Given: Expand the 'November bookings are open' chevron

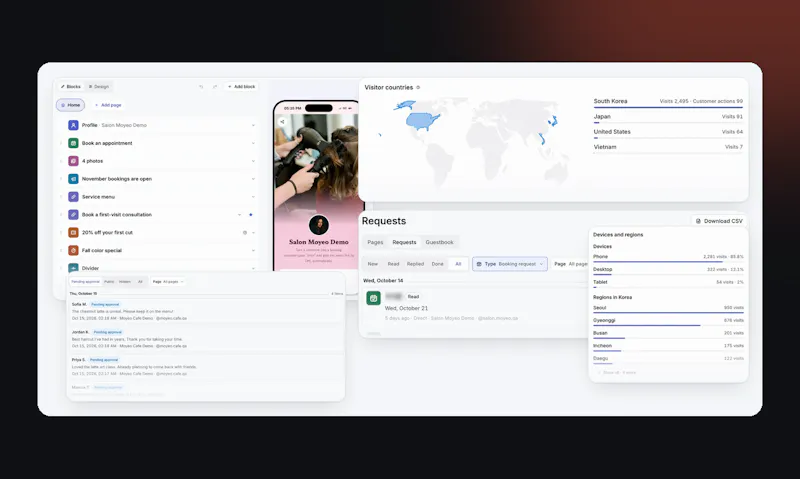Looking at the screenshot, I should 253,179.
